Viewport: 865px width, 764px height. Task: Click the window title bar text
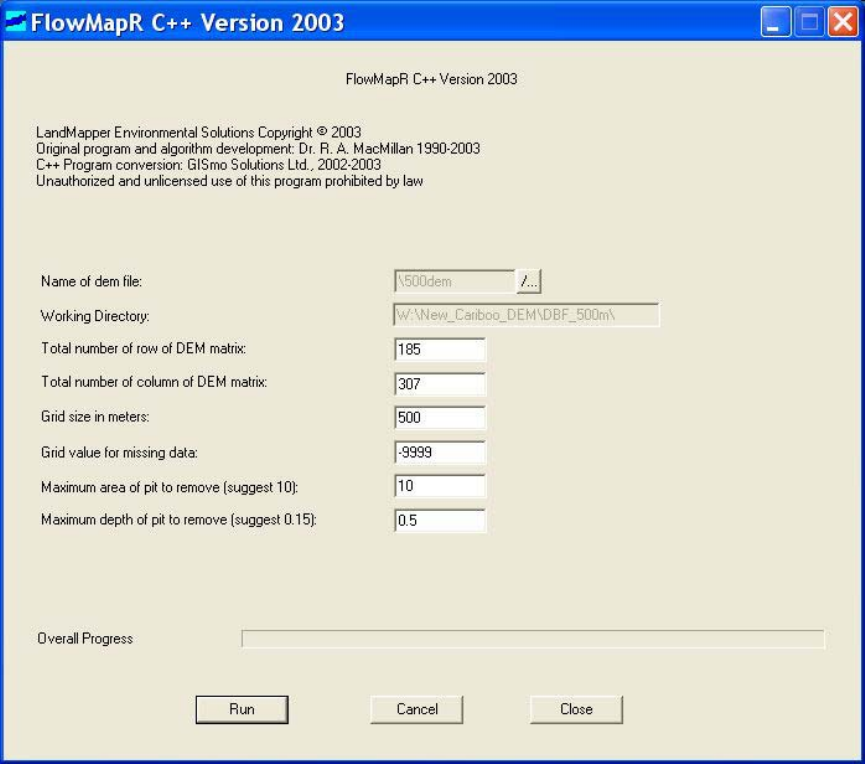pos(188,23)
